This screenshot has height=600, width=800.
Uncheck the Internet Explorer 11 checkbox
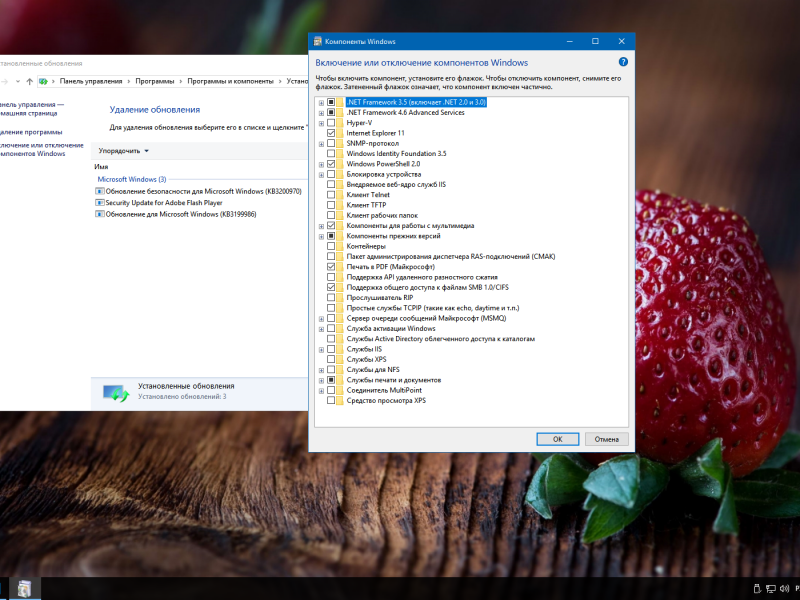click(x=331, y=133)
